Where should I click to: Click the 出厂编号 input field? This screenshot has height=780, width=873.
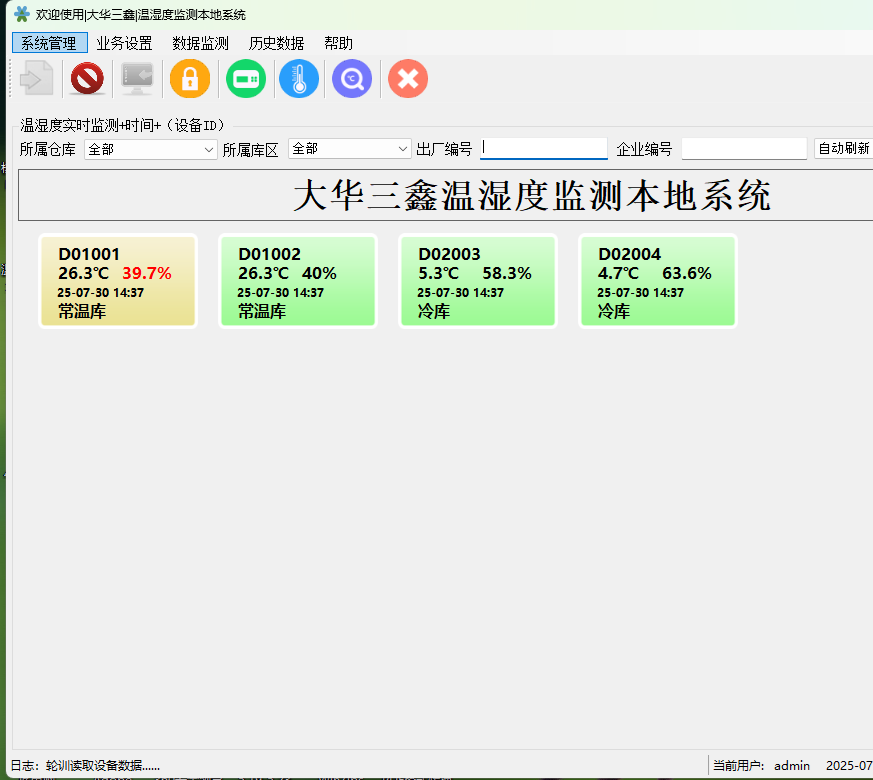pyautogui.click(x=544, y=149)
